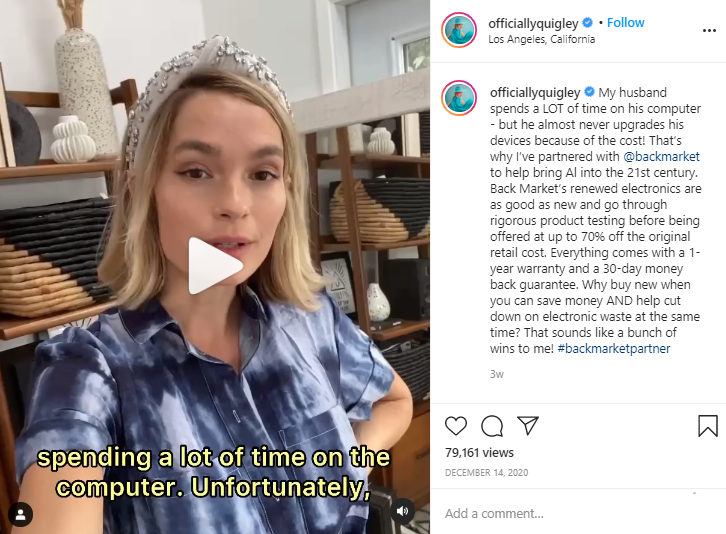726x534 pixels.
Task: Open the three-dot more options menu
Action: 709,31
